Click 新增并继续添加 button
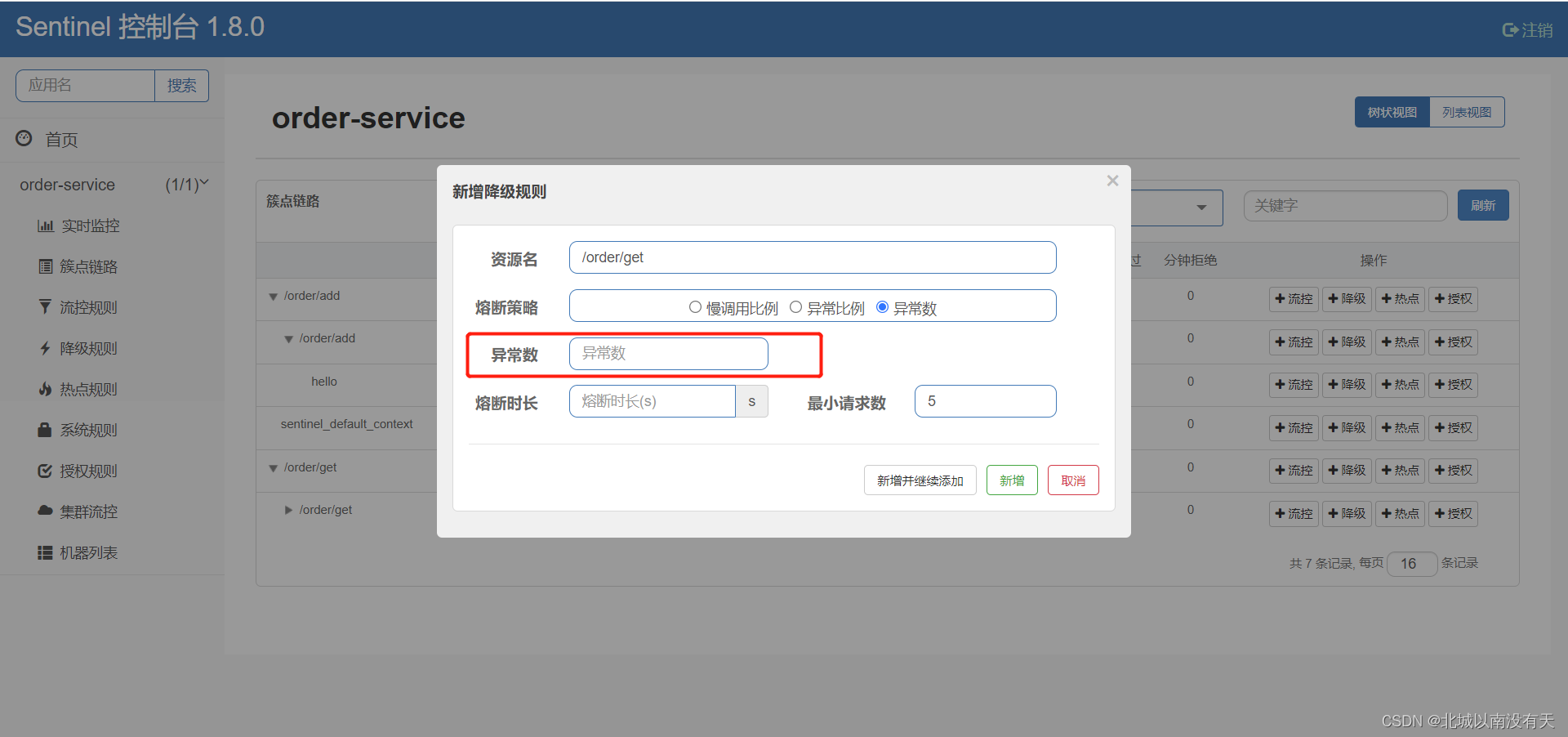The image size is (1568, 737). click(920, 480)
